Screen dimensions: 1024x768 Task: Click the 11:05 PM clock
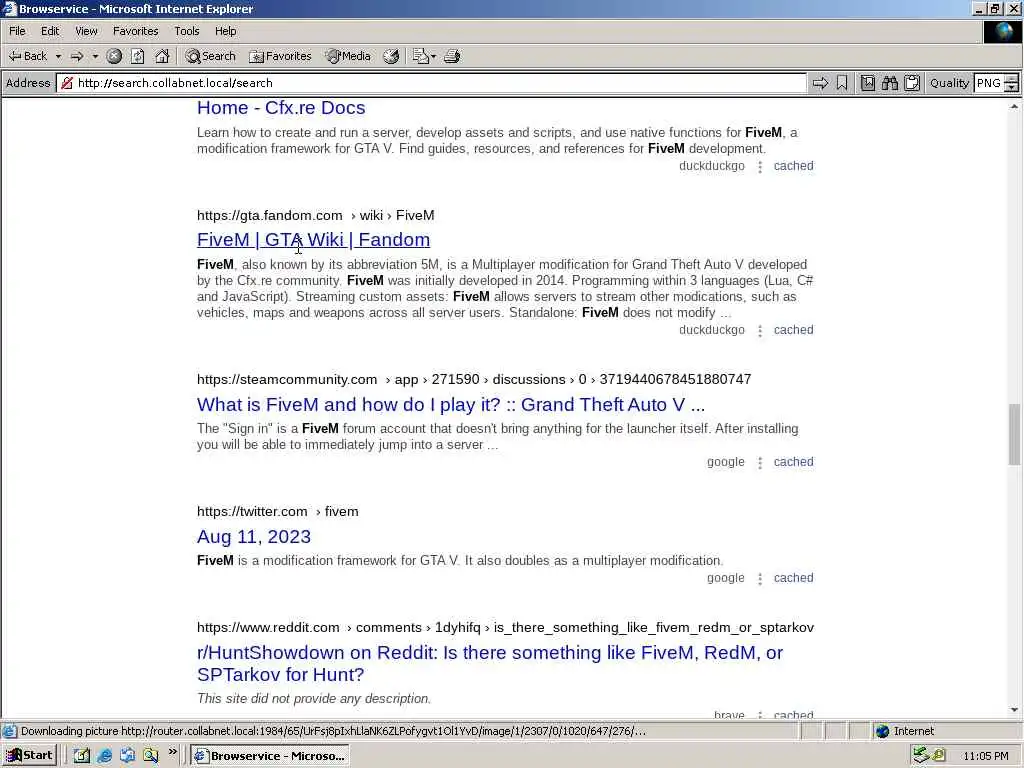pyautogui.click(x=985, y=756)
